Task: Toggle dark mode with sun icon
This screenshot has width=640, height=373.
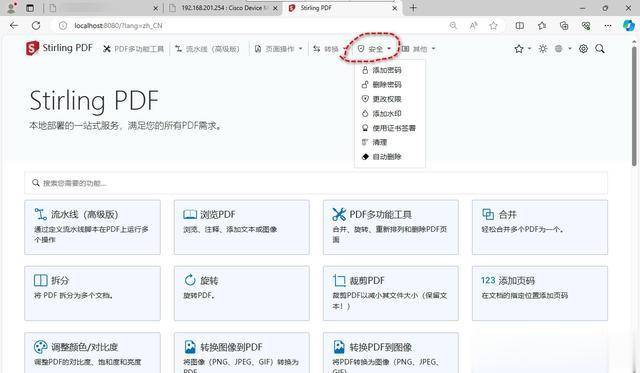Action: point(542,49)
